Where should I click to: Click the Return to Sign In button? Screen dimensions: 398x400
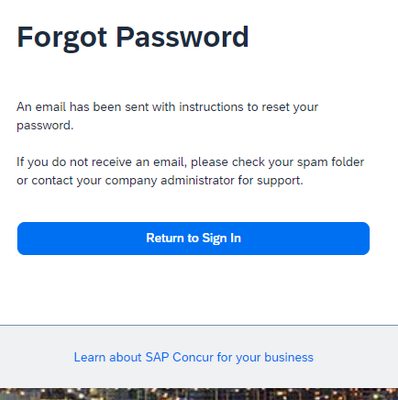click(193, 238)
